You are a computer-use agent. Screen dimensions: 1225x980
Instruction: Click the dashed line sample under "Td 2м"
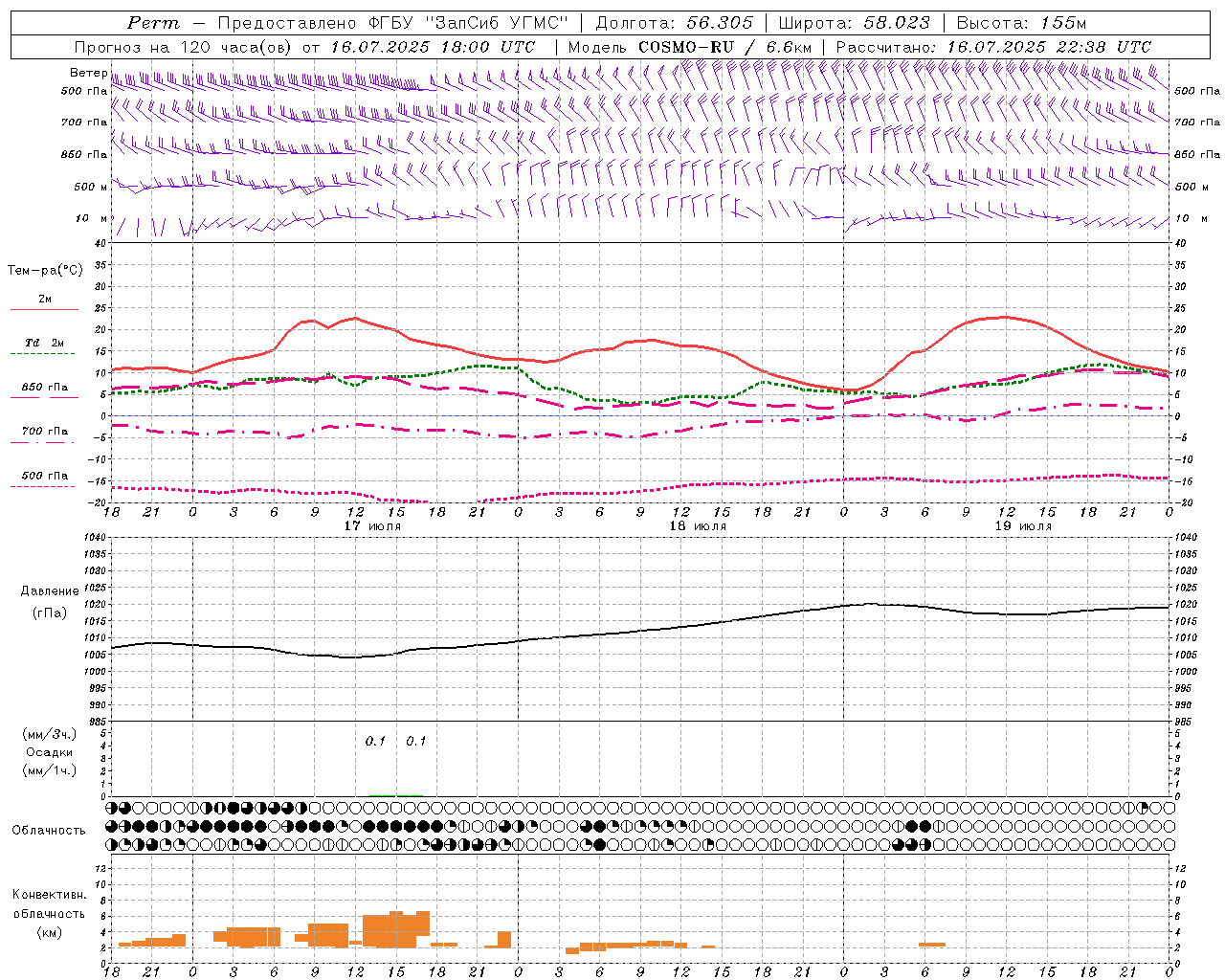pos(44,354)
